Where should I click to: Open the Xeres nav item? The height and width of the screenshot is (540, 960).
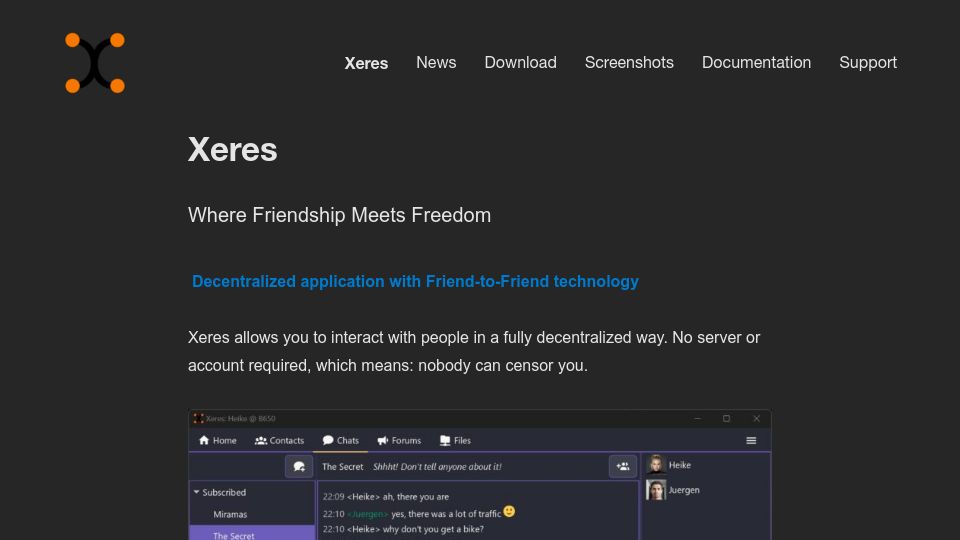tap(366, 63)
